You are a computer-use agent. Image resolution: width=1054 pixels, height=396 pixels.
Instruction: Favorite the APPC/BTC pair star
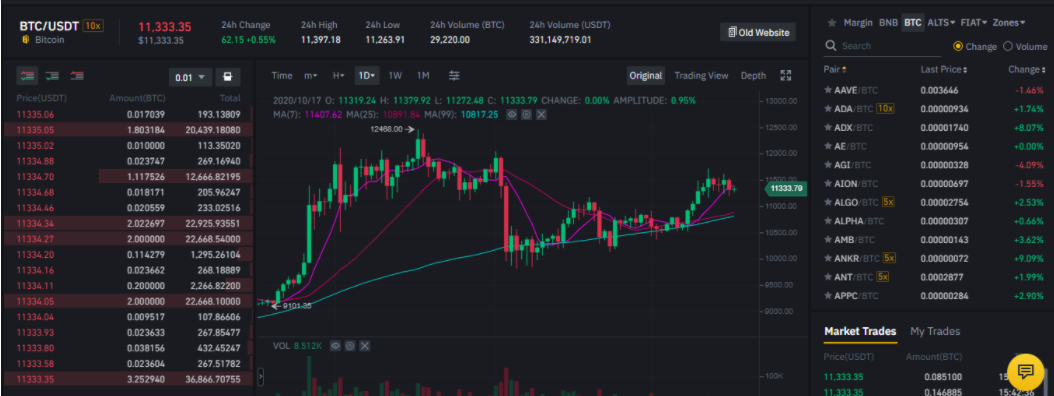click(827, 296)
